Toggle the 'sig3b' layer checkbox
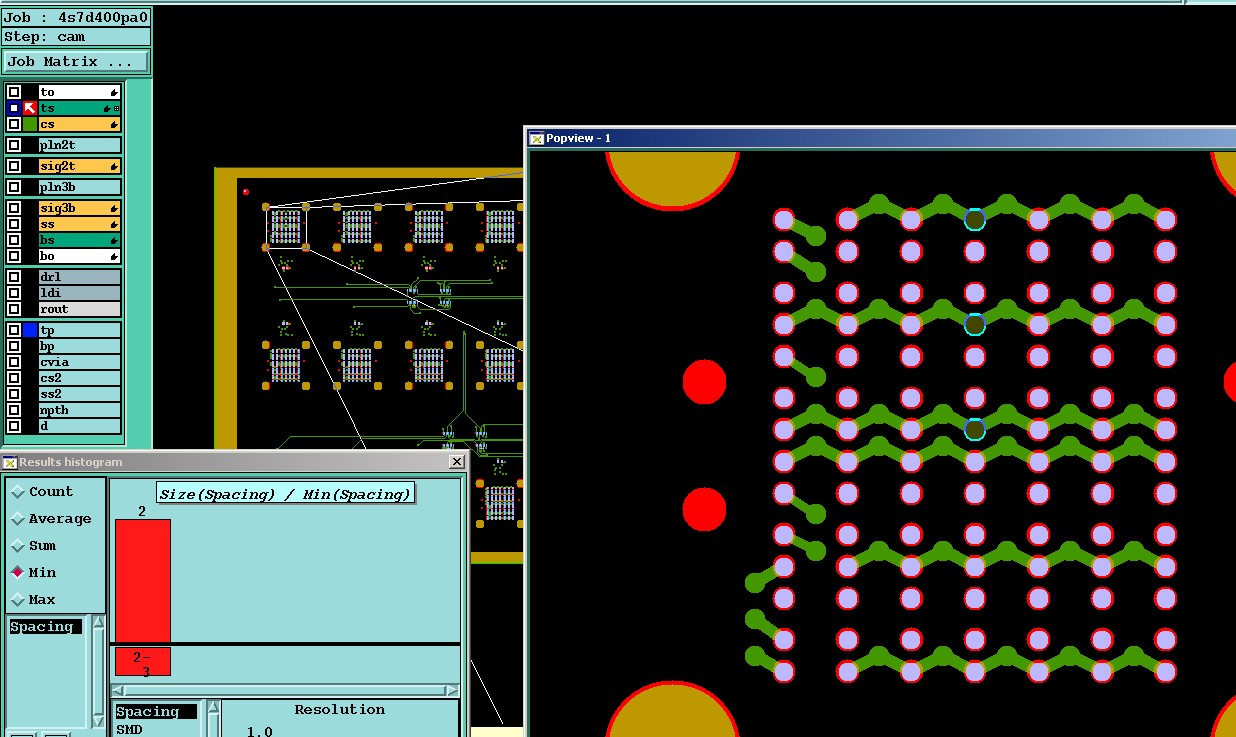 (x=14, y=208)
